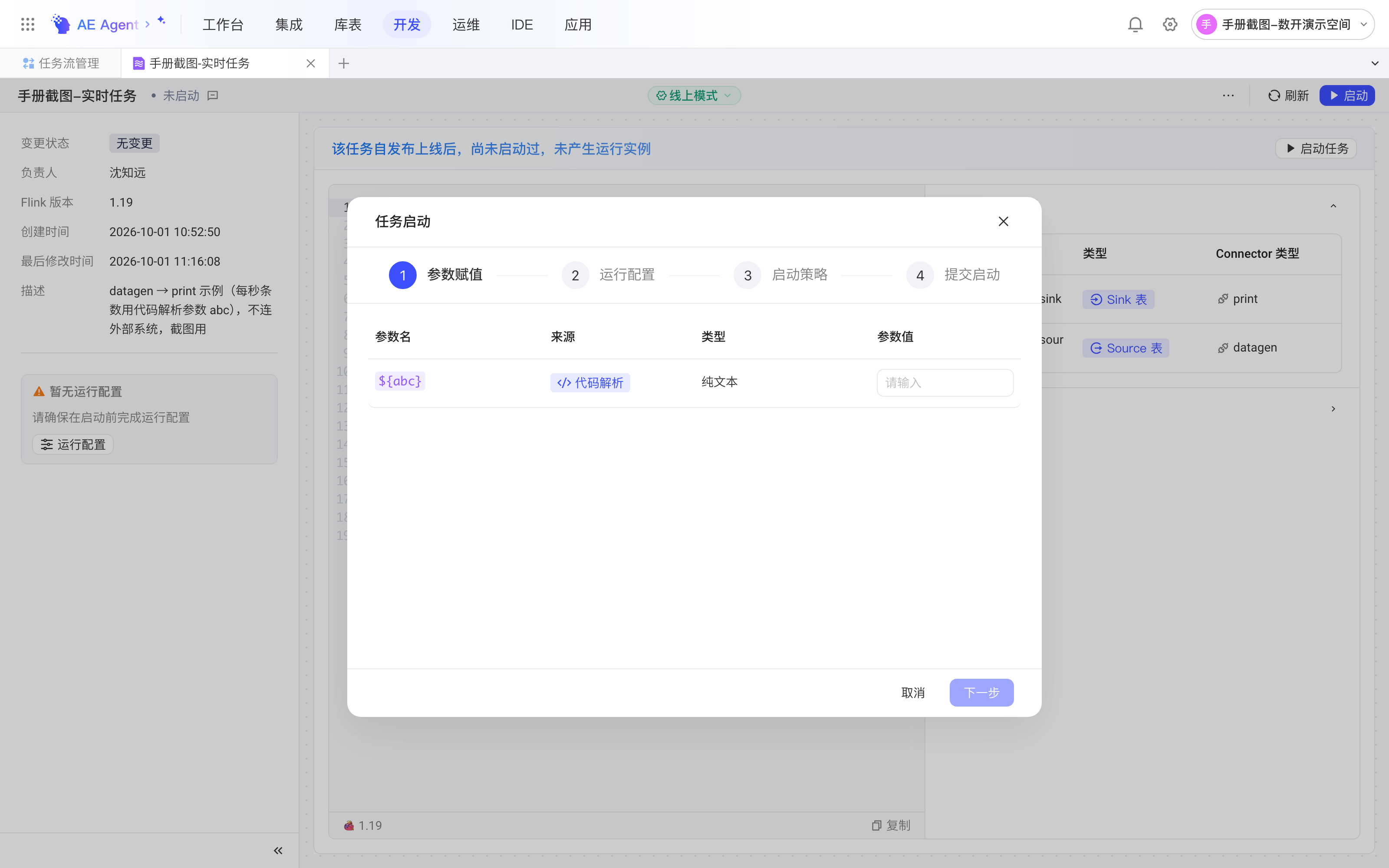Viewport: 1389px width, 868px height.
Task: Close the 手册截图-实时任务 tab
Action: coord(310,63)
